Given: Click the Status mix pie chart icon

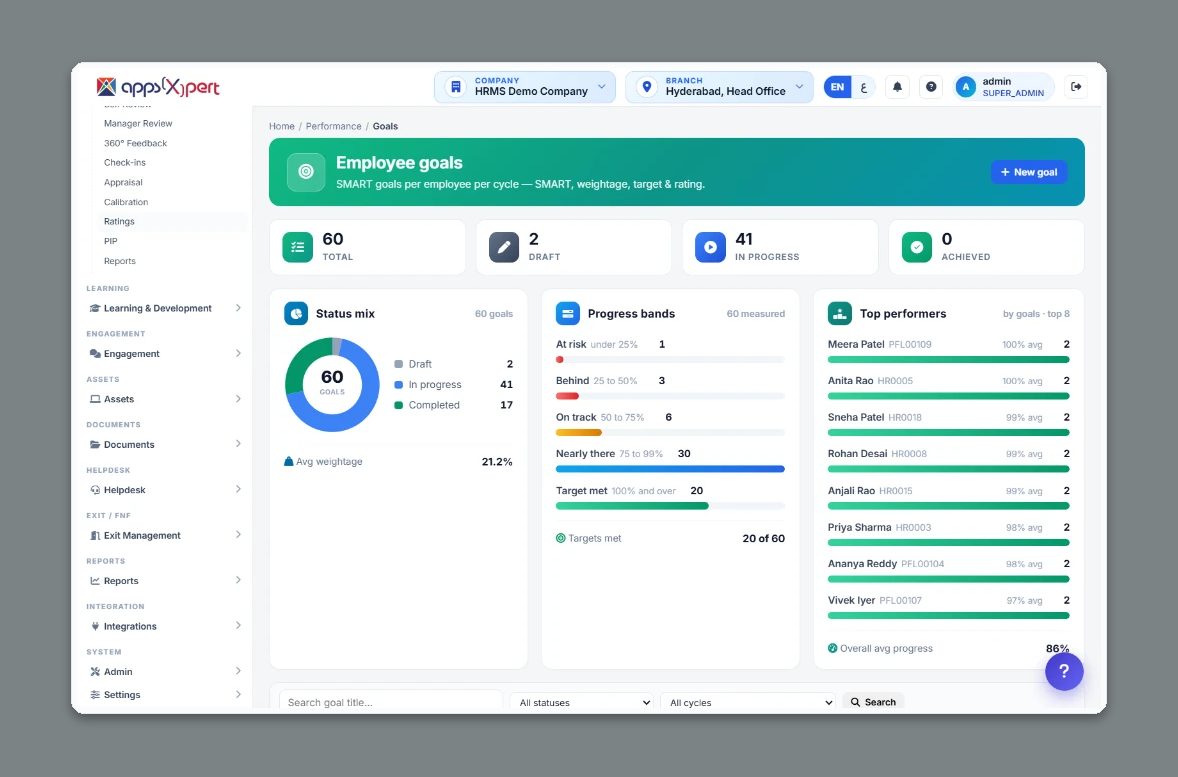Looking at the screenshot, I should point(296,313).
